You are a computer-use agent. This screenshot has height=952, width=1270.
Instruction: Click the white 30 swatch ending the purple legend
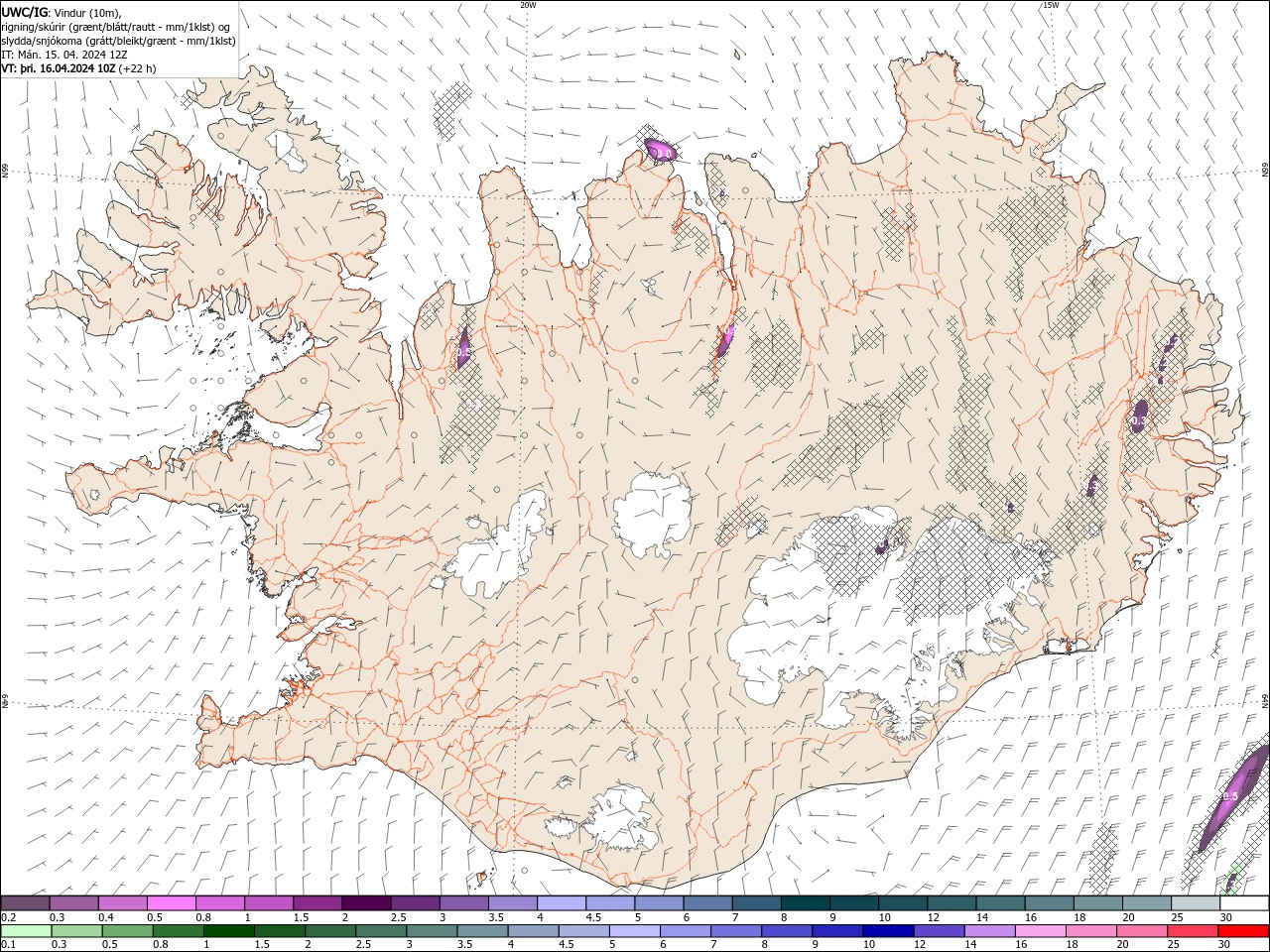click(1244, 903)
